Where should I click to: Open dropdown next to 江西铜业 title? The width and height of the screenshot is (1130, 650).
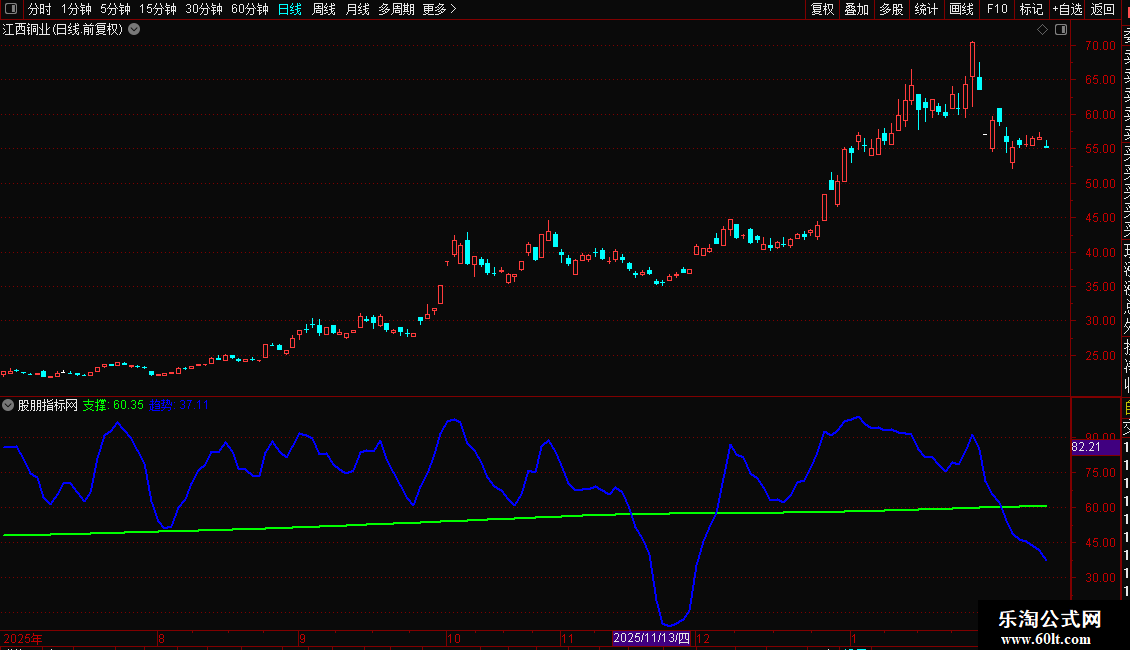click(134, 30)
